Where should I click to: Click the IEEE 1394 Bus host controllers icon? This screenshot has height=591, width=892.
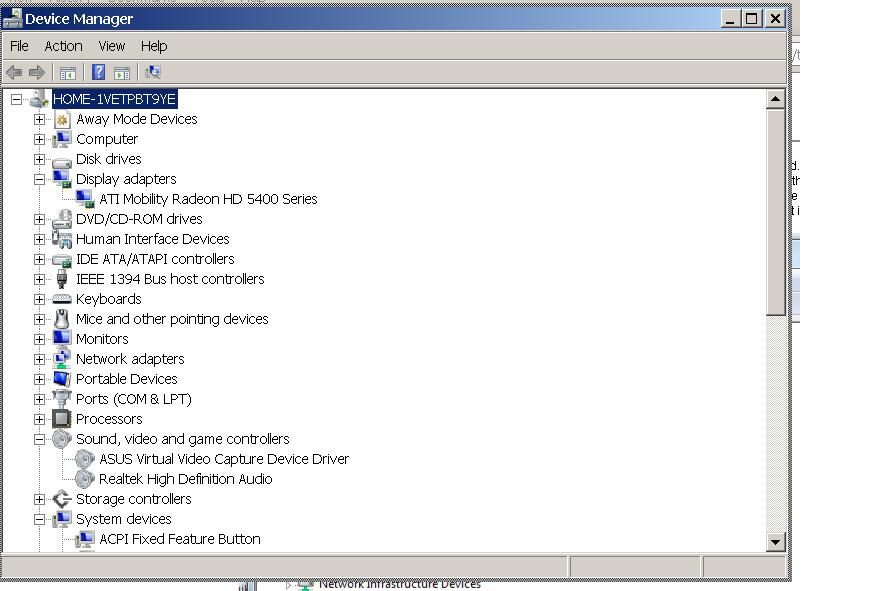61,279
